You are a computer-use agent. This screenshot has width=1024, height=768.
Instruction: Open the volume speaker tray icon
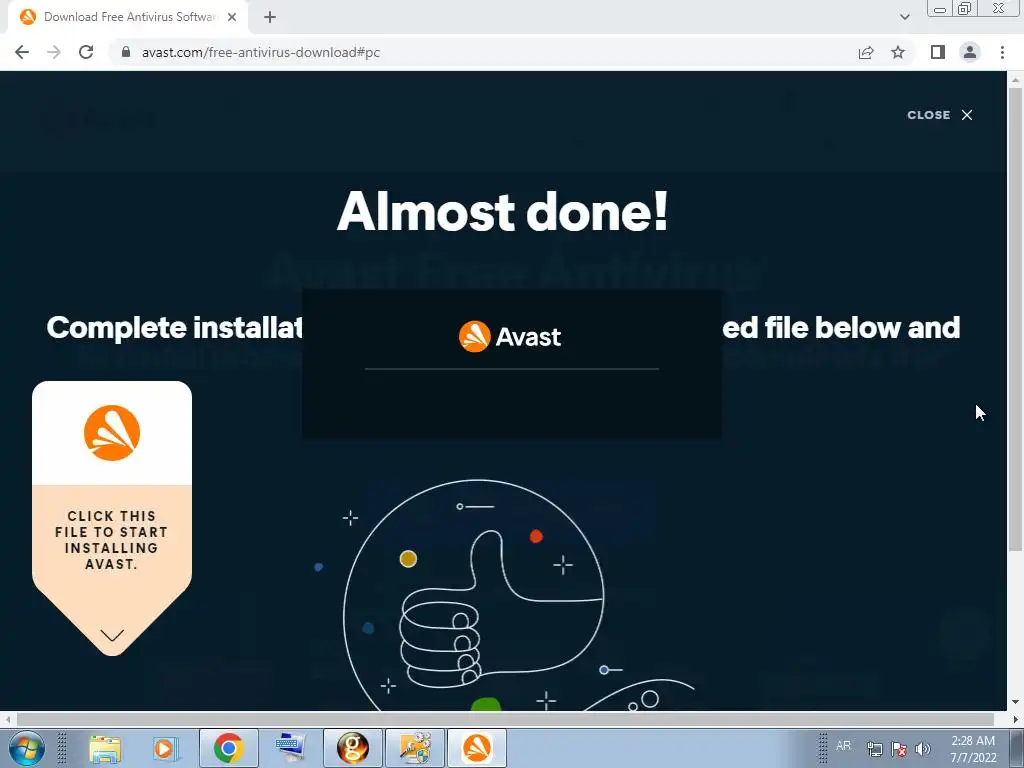(923, 749)
